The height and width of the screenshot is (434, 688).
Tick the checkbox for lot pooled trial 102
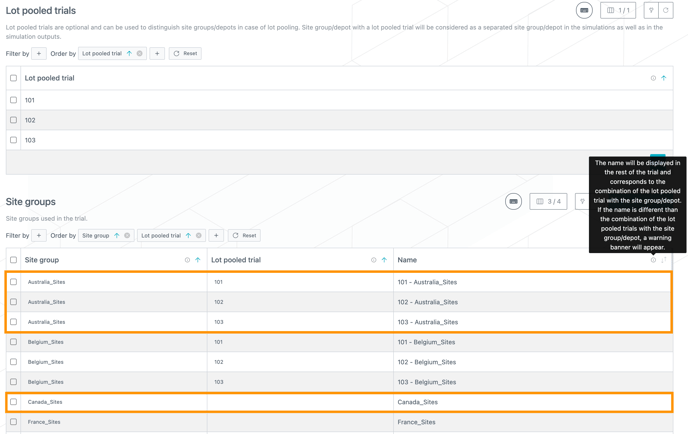[14, 120]
